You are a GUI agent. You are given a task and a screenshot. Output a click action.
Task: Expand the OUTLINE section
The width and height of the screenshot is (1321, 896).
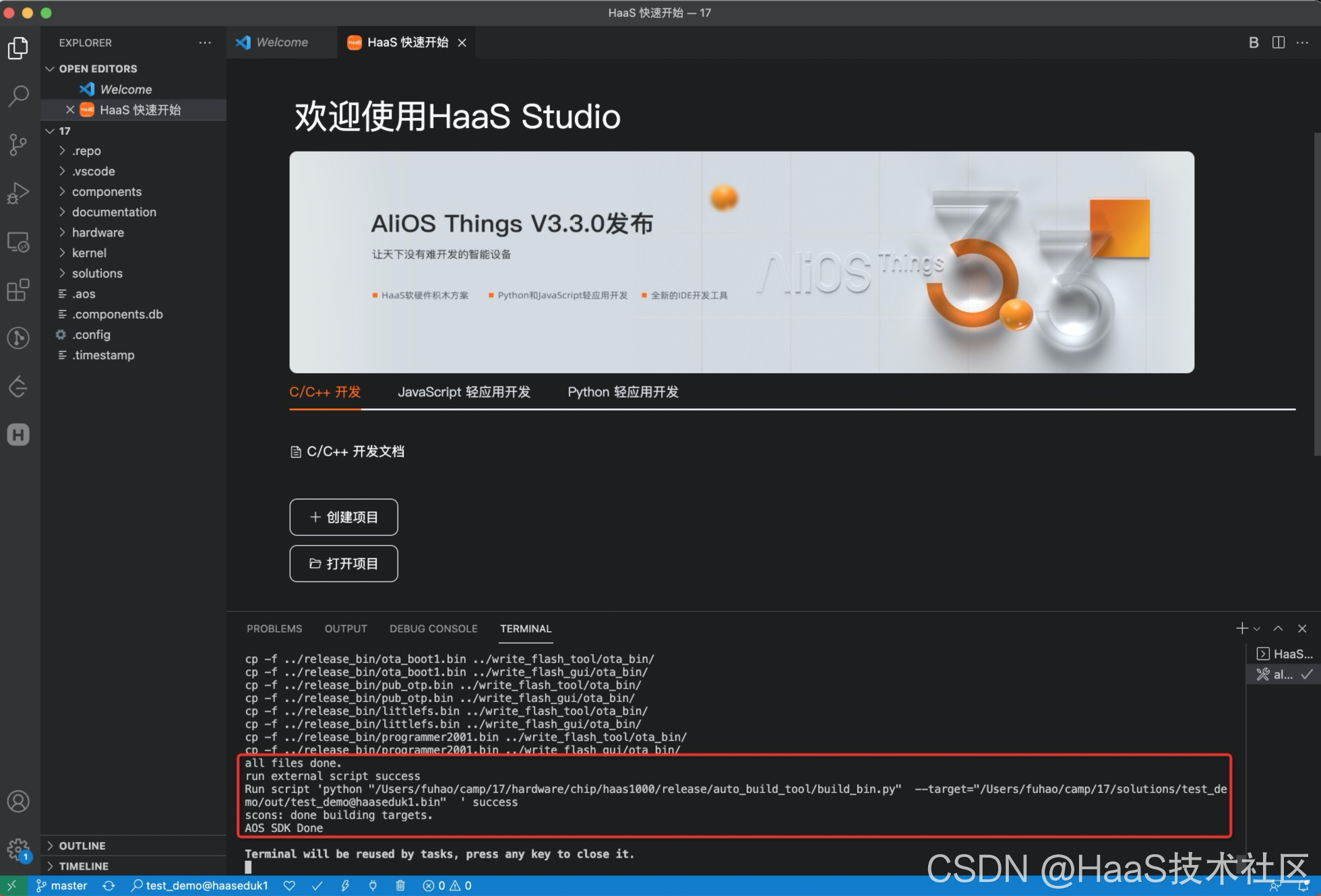point(82,845)
